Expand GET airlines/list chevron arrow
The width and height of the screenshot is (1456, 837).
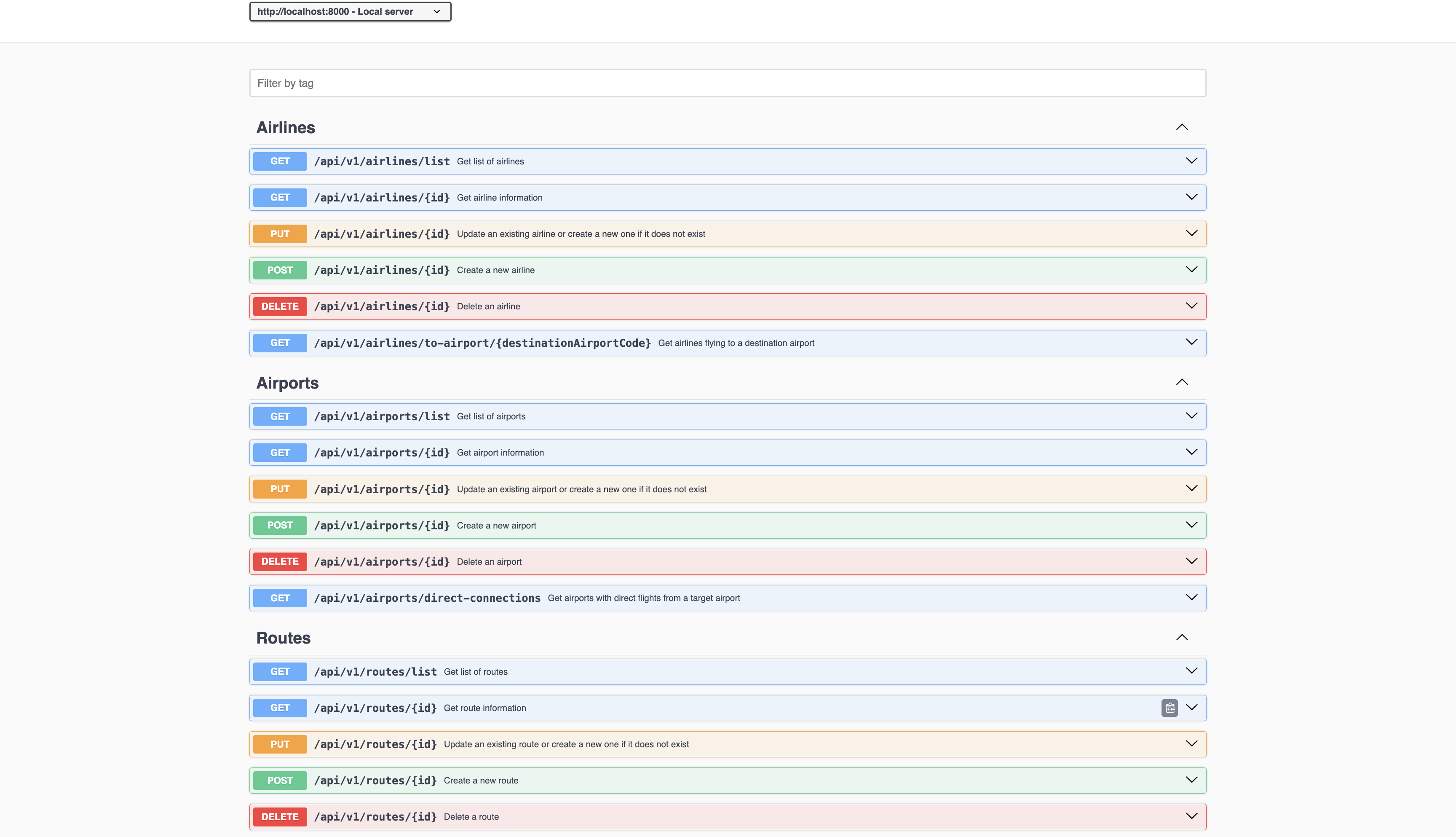click(x=1191, y=161)
